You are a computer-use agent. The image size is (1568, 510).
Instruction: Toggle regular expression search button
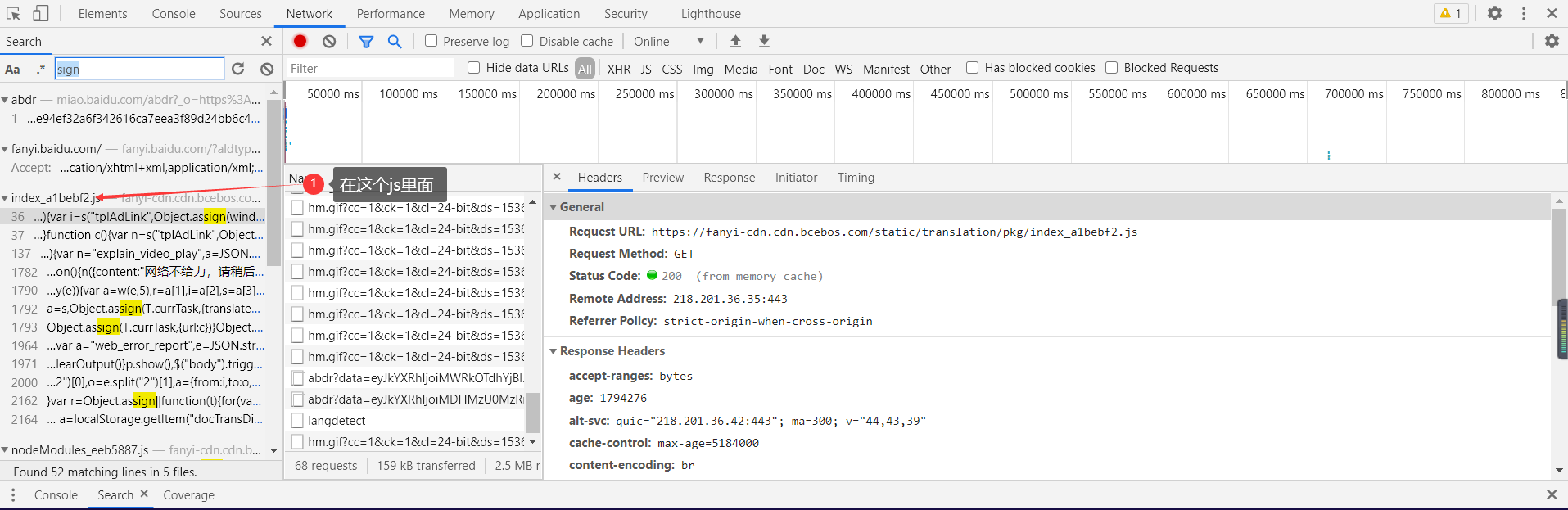pos(40,69)
